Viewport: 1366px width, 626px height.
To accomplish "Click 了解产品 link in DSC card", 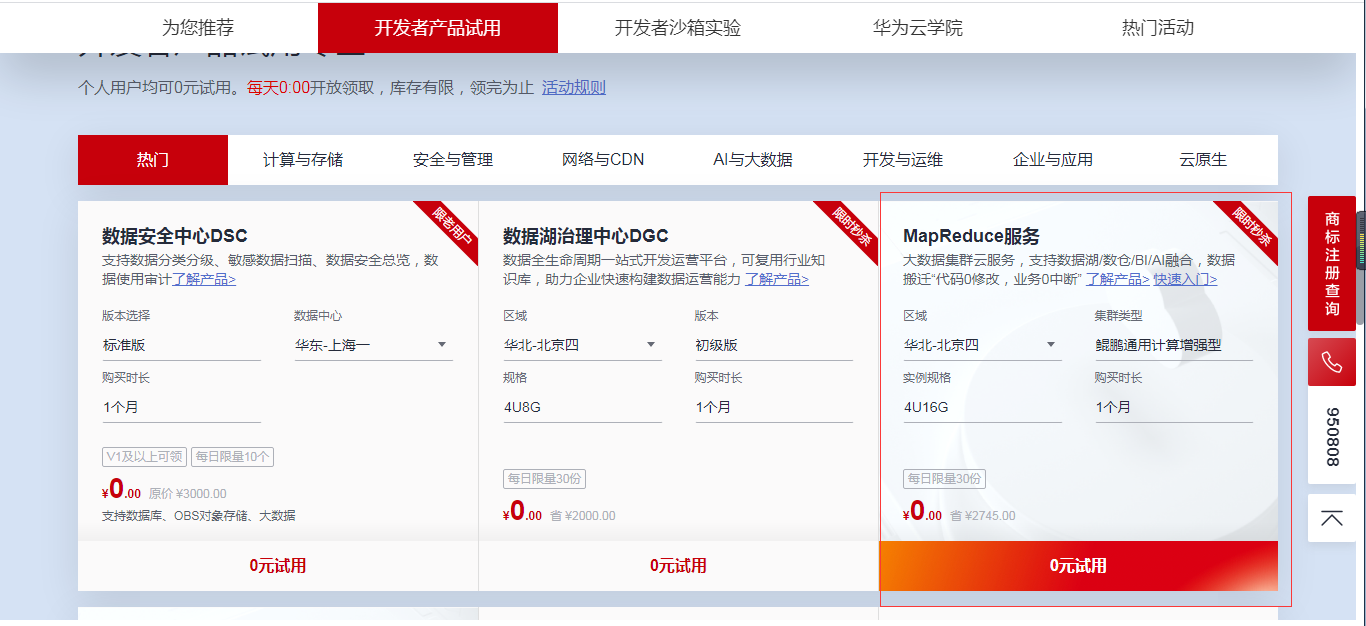I will [204, 279].
